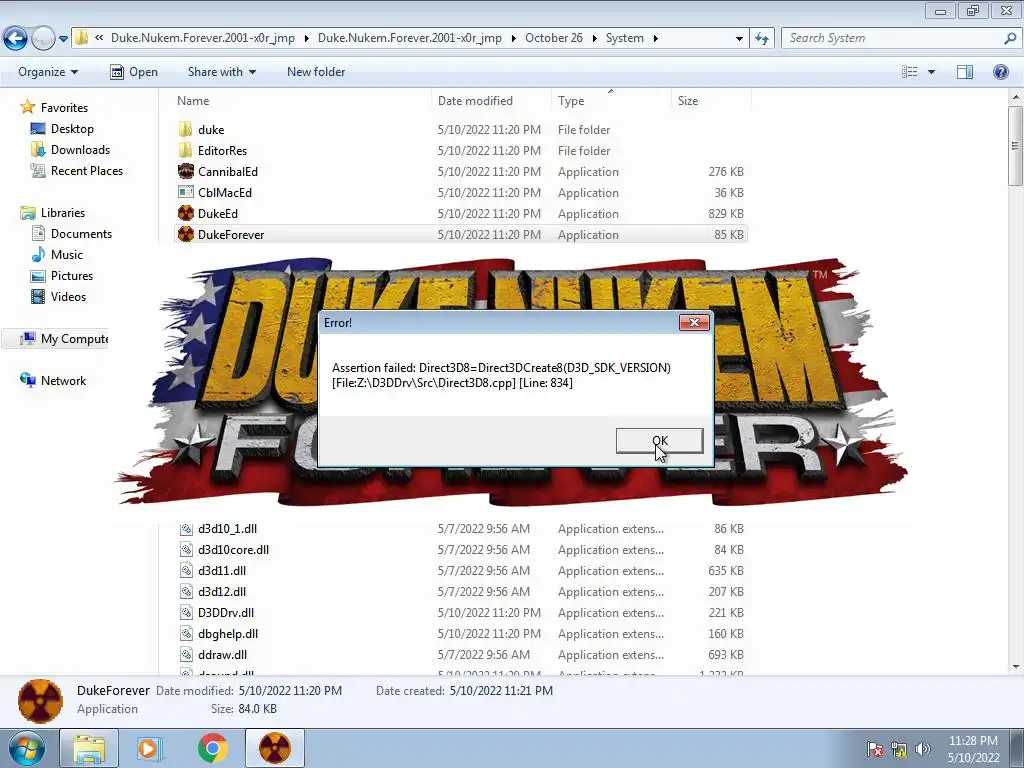The height and width of the screenshot is (768, 1024).
Task: Open the Windows Start orb
Action: tap(25, 748)
